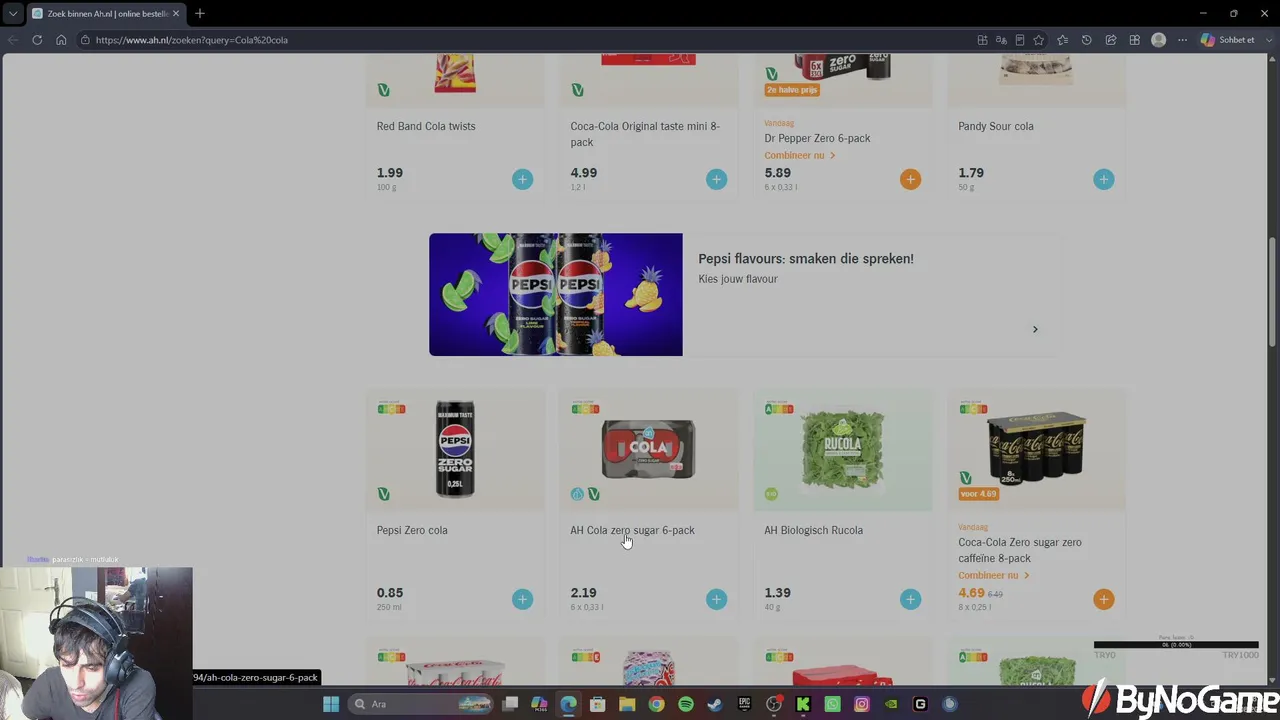Click the voor 4.69 promo badge
Viewport: 1280px width, 720px height.
click(x=978, y=494)
